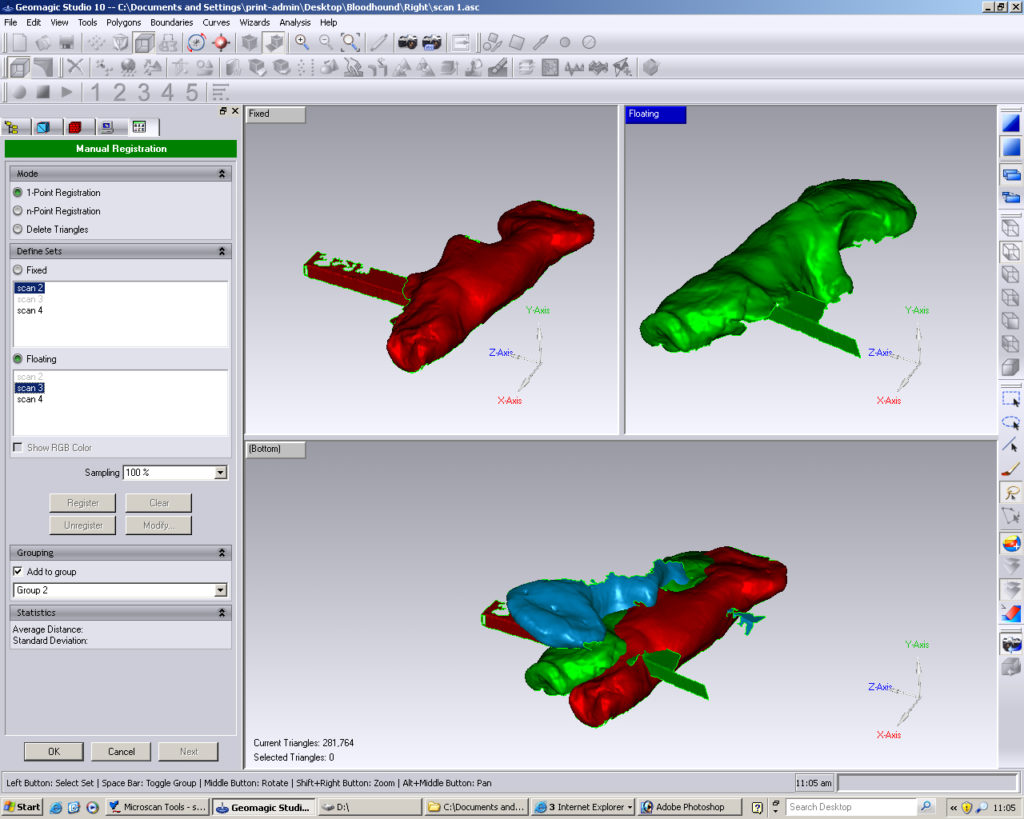This screenshot has height=819, width=1024.
Task: Switch to Adobe Photoshop in taskbar
Action: click(x=691, y=807)
